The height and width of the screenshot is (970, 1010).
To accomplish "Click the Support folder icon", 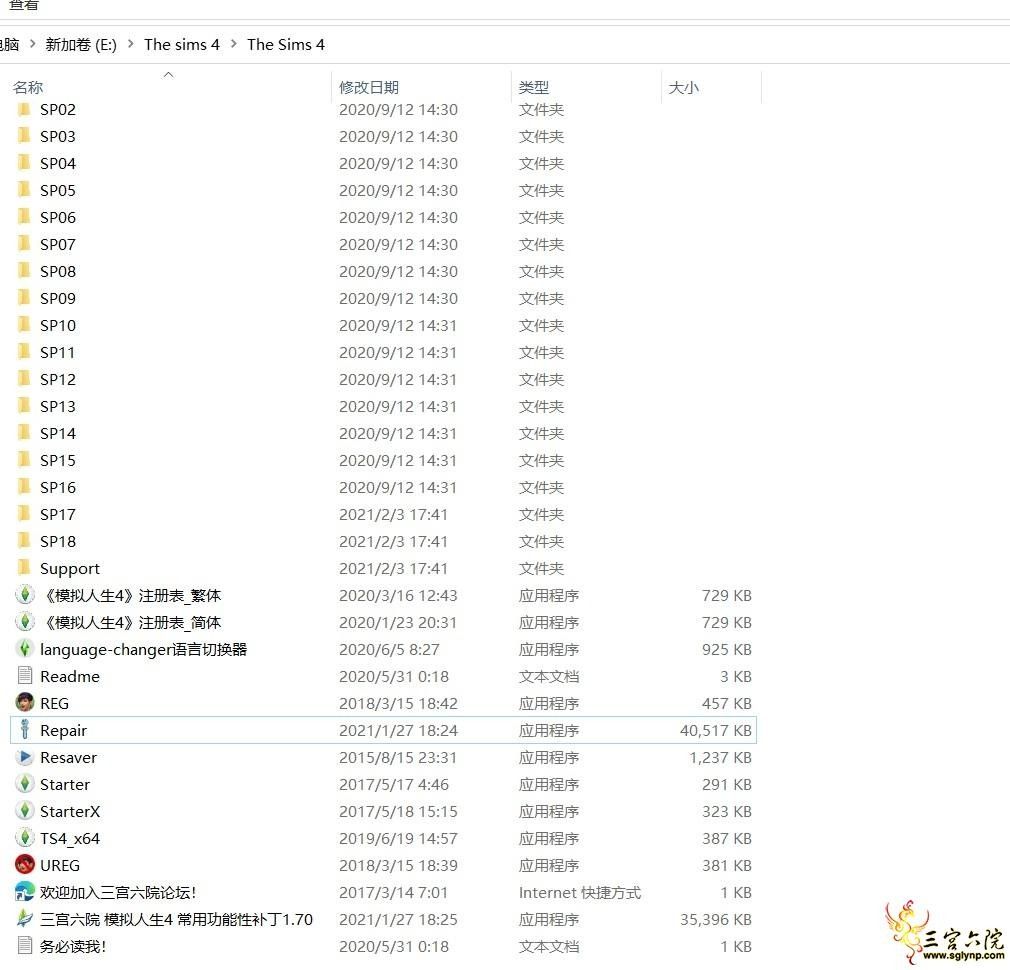I will tap(24, 568).
